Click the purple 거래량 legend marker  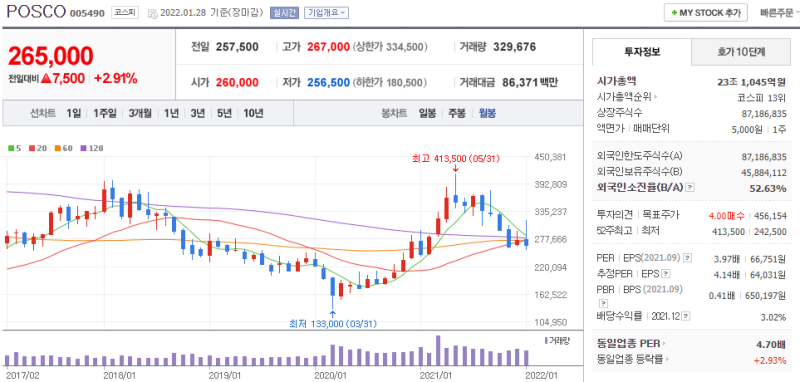click(546, 340)
